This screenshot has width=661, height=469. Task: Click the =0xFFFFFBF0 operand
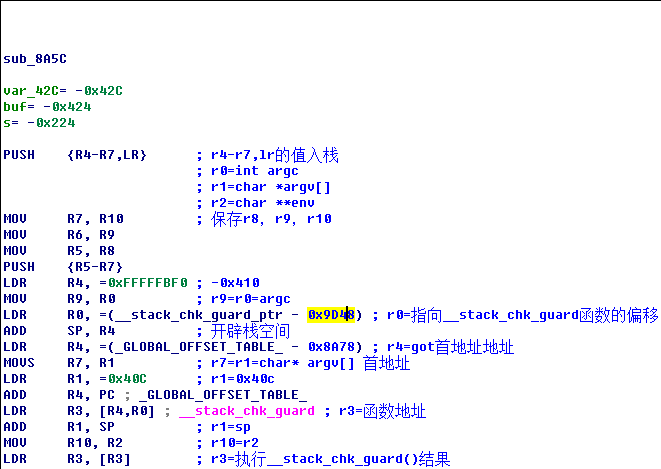(143, 283)
